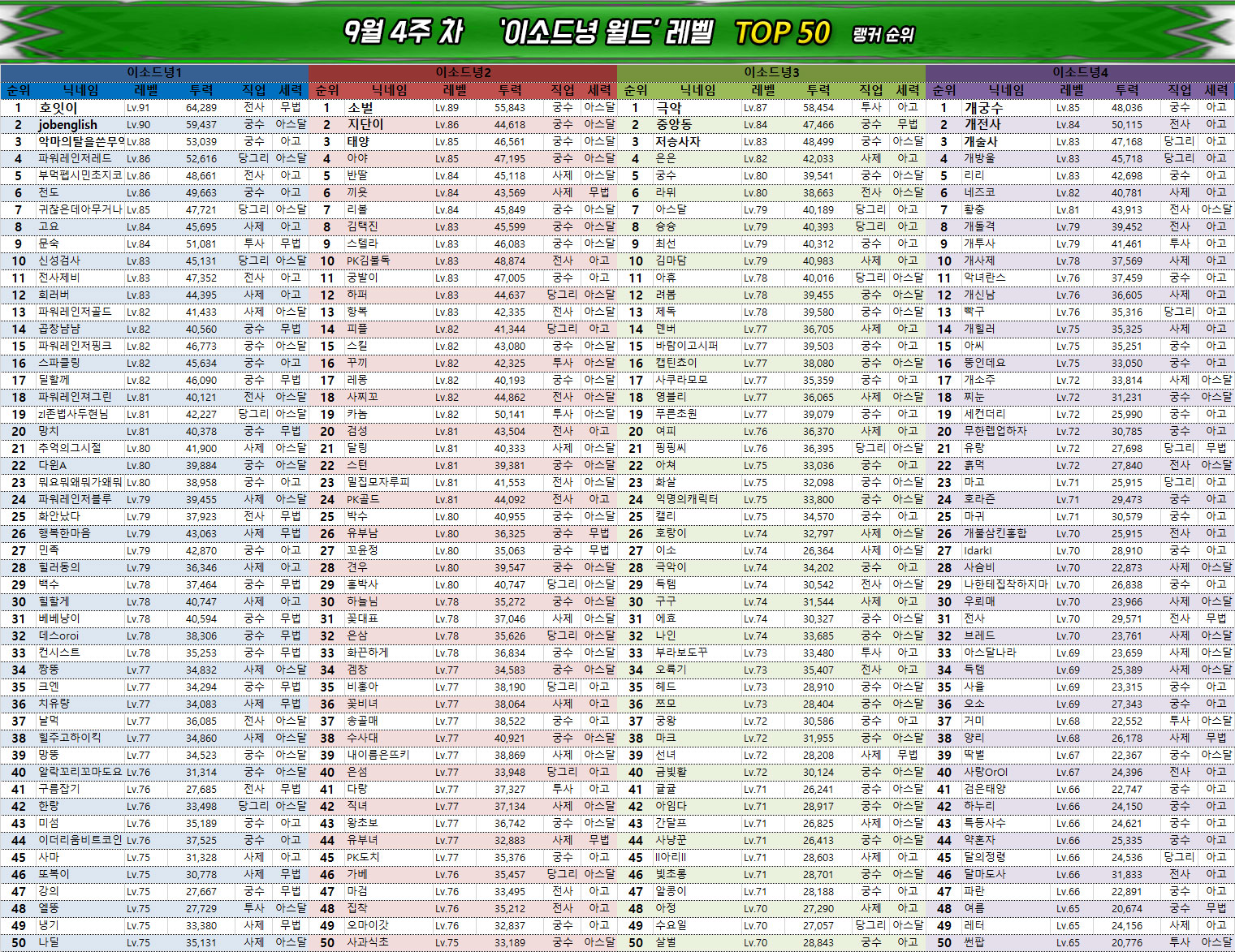Click the 64,289 power value cell
1235x952 pixels.
[201, 108]
